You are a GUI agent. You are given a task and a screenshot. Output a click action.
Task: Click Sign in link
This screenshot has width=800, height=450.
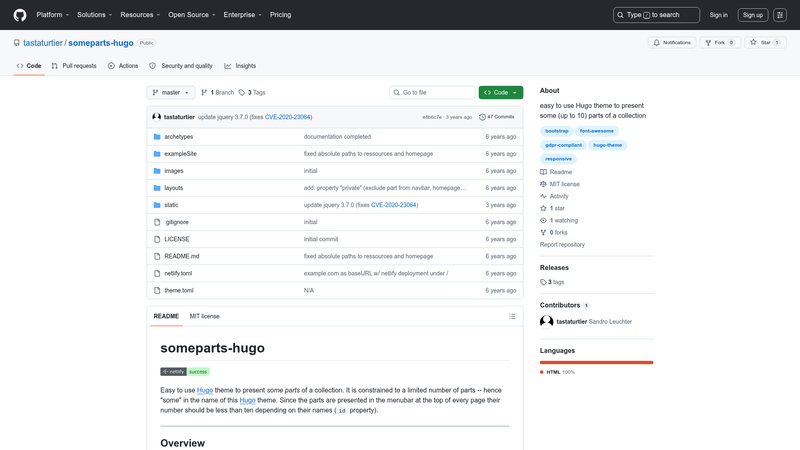(718, 15)
